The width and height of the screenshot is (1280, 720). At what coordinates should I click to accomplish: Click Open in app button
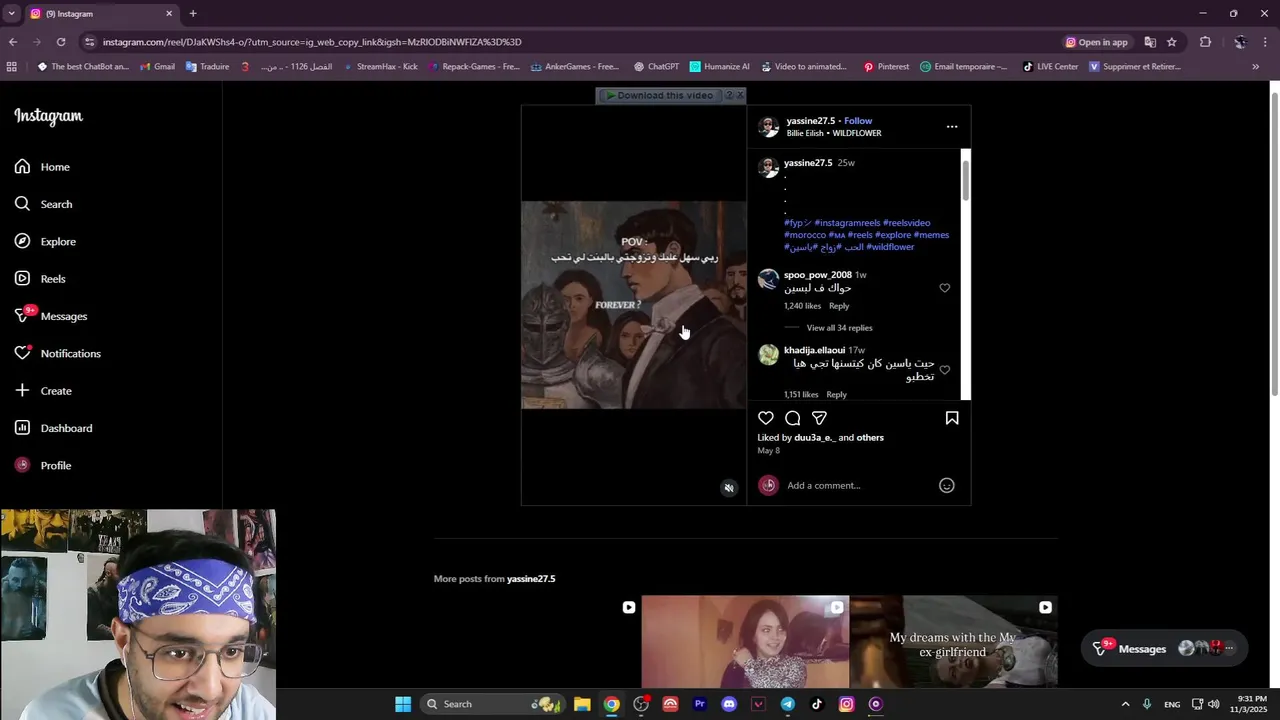1097,42
